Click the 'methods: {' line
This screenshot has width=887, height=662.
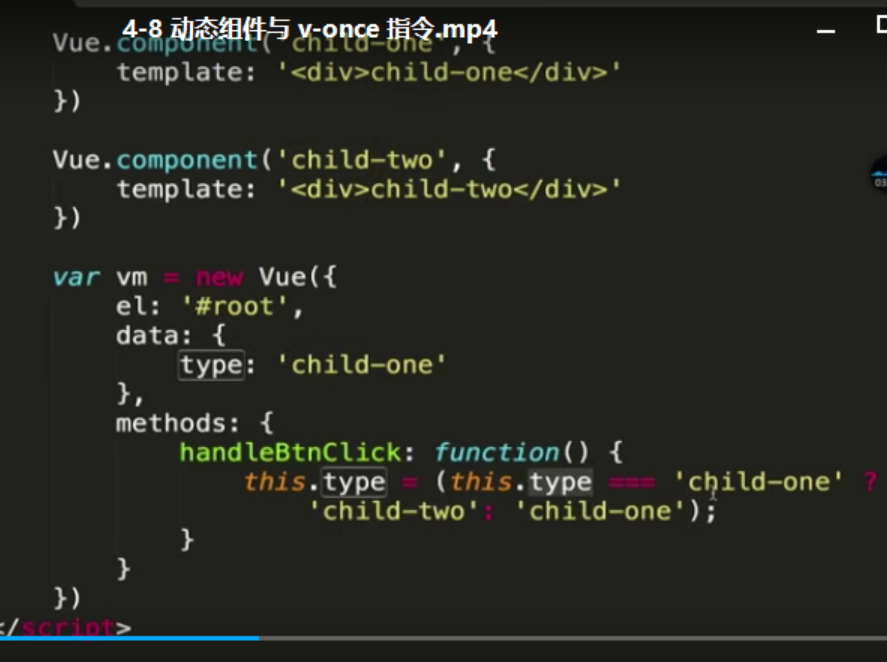coord(195,423)
